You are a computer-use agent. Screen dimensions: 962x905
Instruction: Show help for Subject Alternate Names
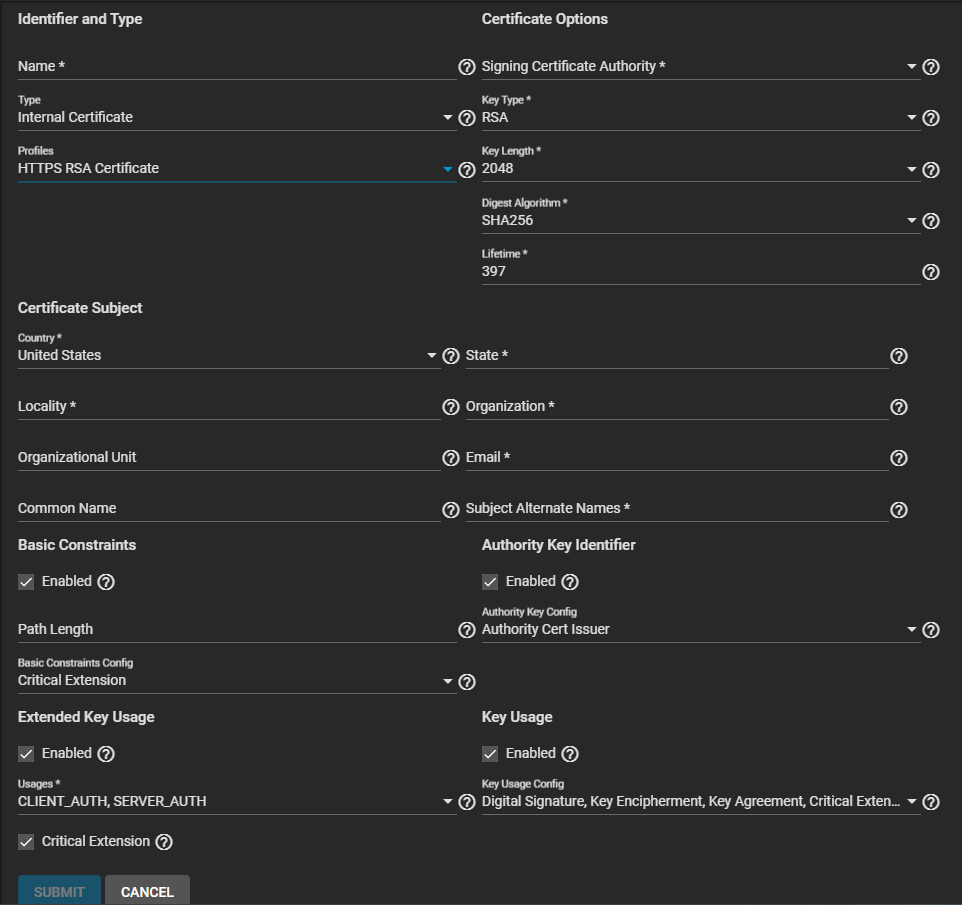pos(899,510)
